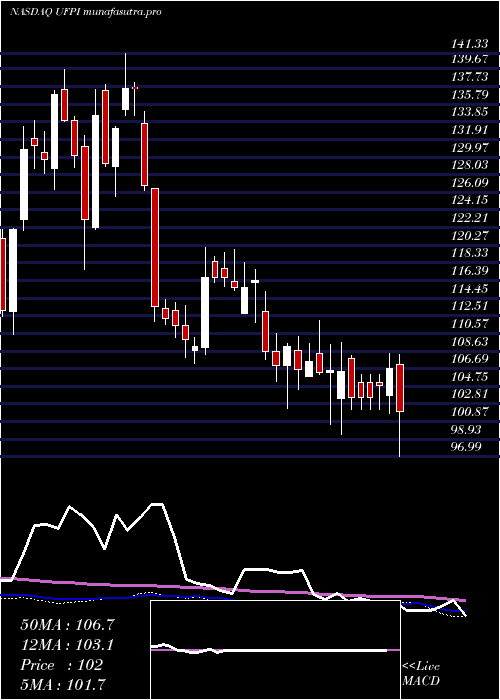Select the 106.69 price axis label
Viewport: 500px width, 700px height.
coord(470,359)
